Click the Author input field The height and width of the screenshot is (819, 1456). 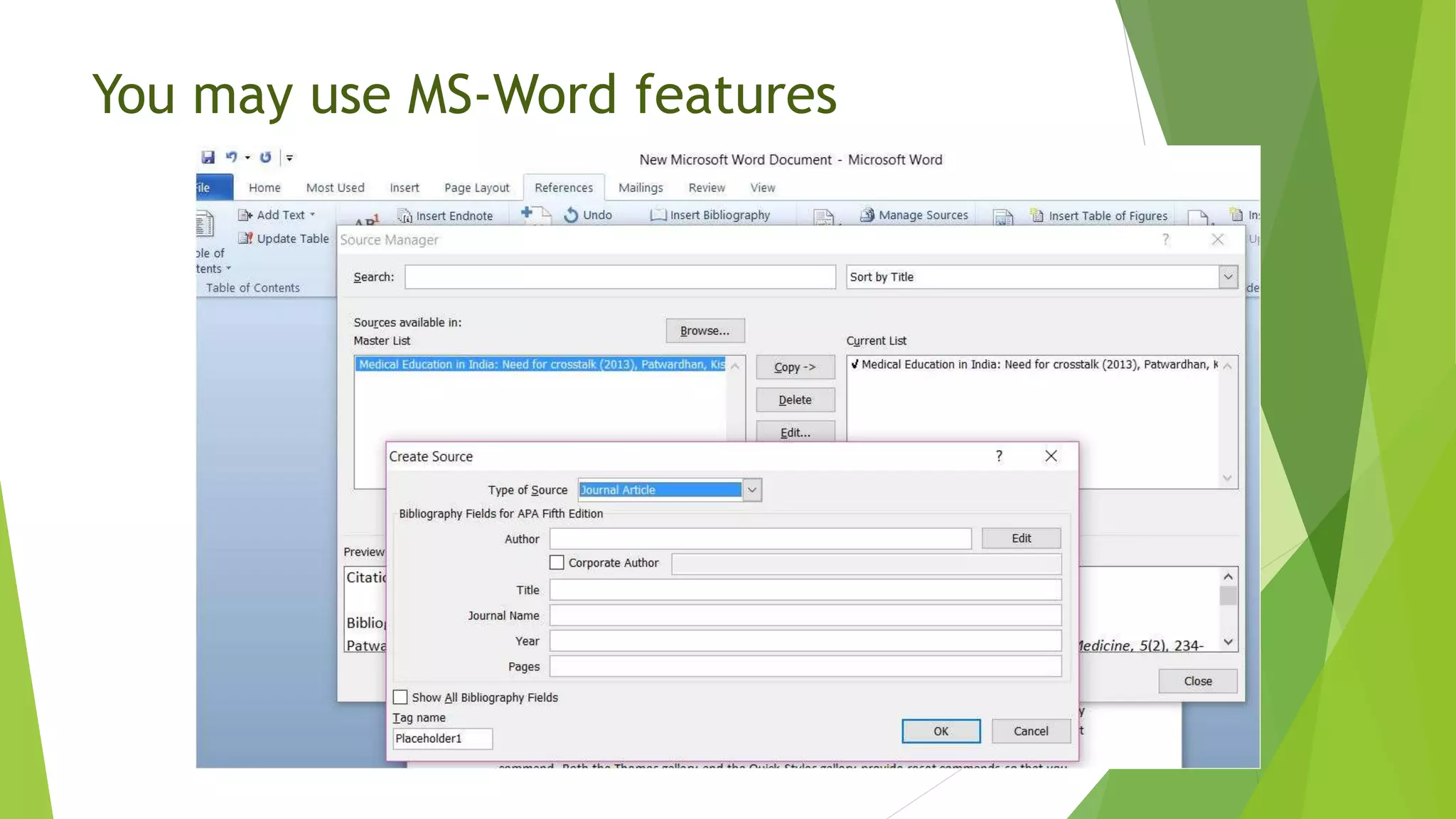760,539
